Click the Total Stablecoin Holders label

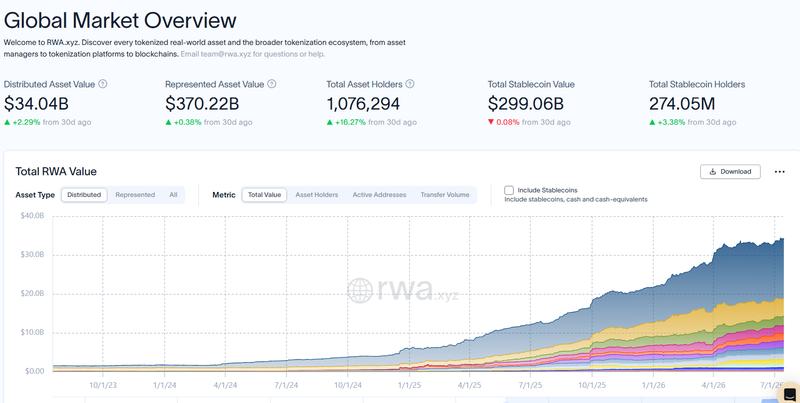pos(697,84)
